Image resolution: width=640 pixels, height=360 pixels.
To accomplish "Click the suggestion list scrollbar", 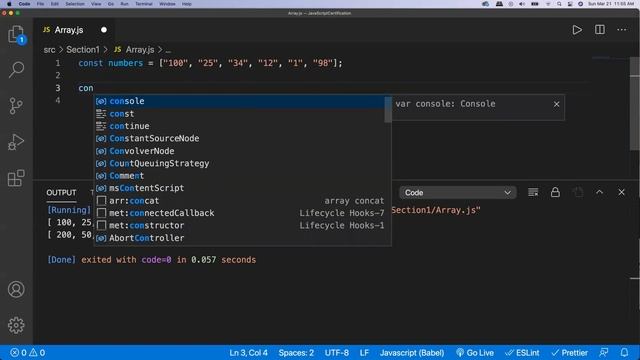I will click(388, 109).
